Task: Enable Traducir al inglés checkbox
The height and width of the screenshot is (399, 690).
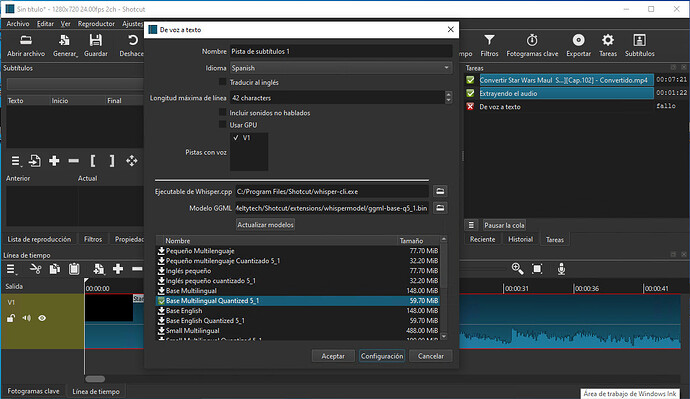Action: pos(223,82)
